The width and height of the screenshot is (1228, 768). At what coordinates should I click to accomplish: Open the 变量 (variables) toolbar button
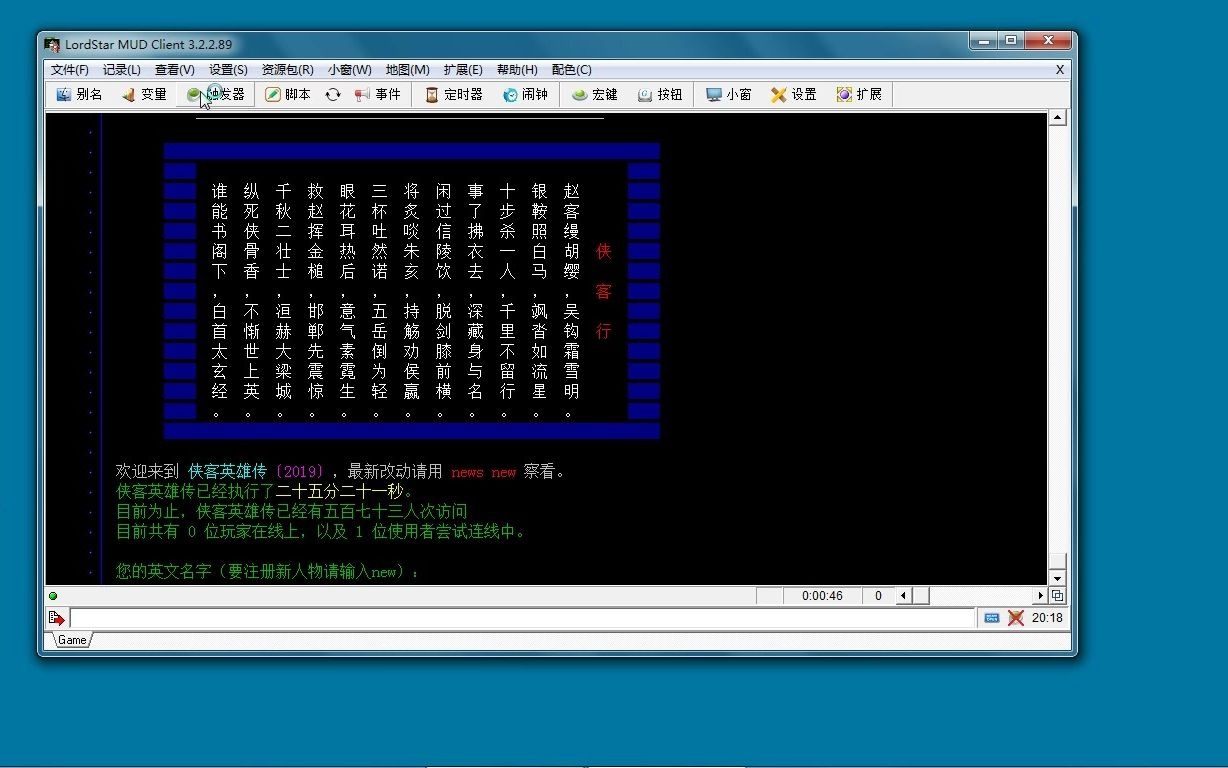(144, 94)
